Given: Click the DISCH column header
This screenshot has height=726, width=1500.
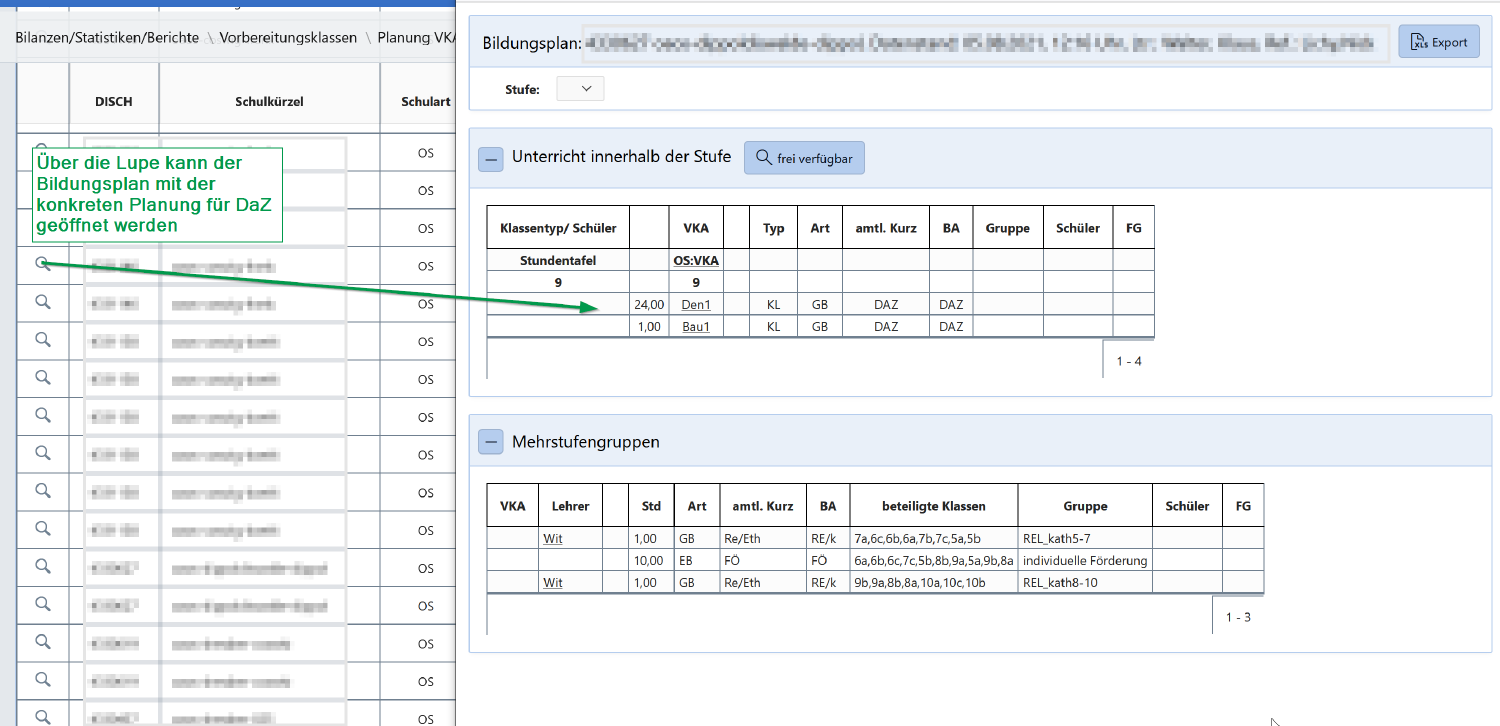Looking at the screenshot, I should (x=113, y=102).
